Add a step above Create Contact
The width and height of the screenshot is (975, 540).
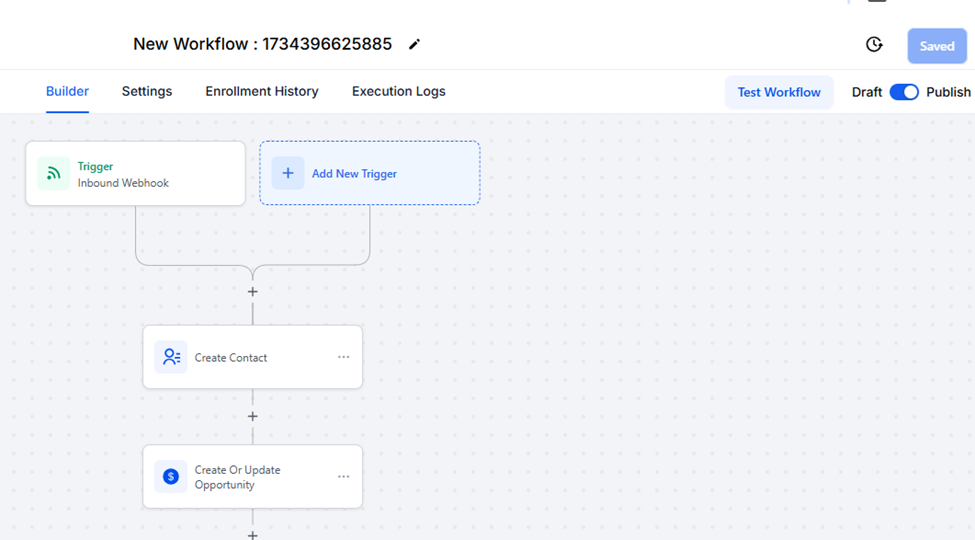(253, 292)
